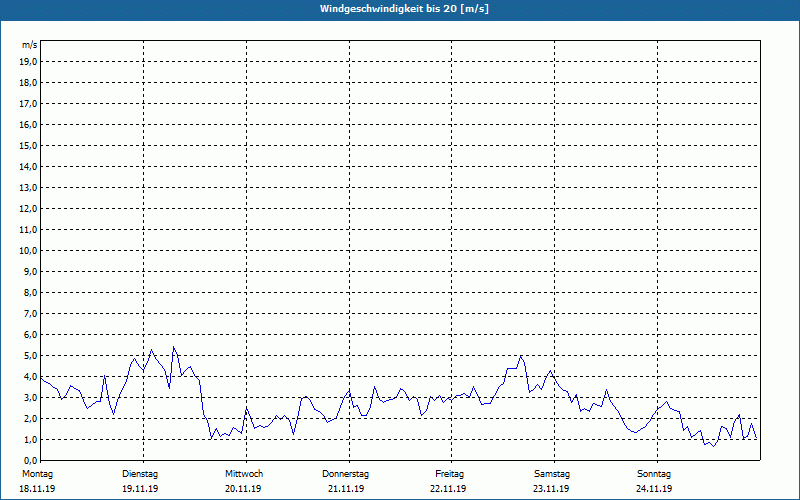Click the 'Samstag' day label
The image size is (800, 500).
pos(552,474)
